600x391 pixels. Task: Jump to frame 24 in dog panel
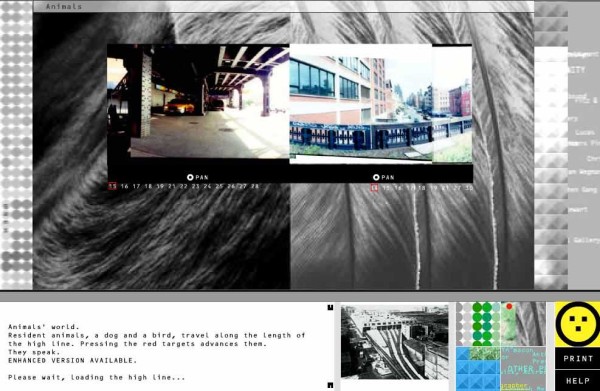tap(207, 186)
